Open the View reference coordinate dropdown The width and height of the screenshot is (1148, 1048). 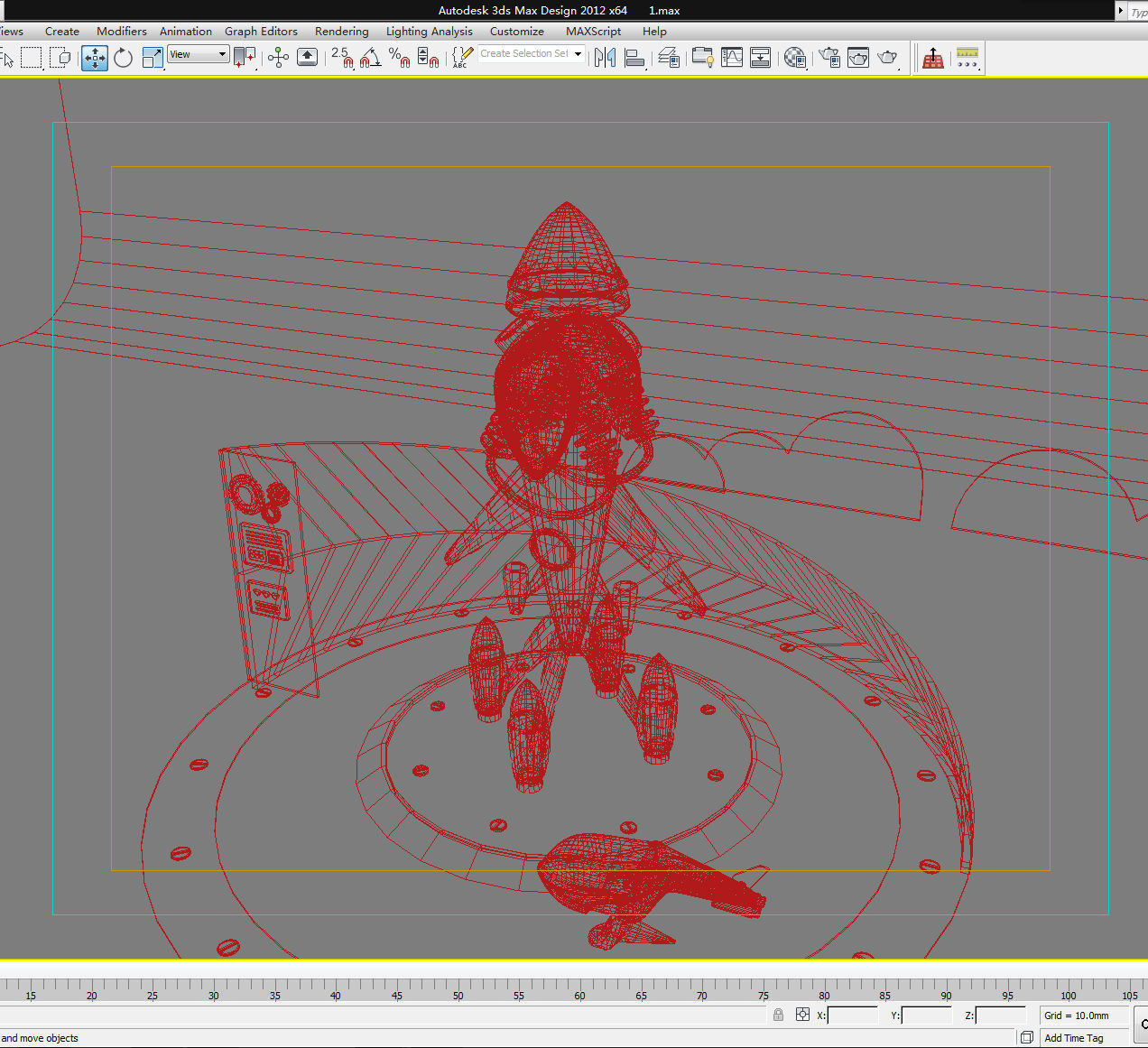pyautogui.click(x=199, y=54)
